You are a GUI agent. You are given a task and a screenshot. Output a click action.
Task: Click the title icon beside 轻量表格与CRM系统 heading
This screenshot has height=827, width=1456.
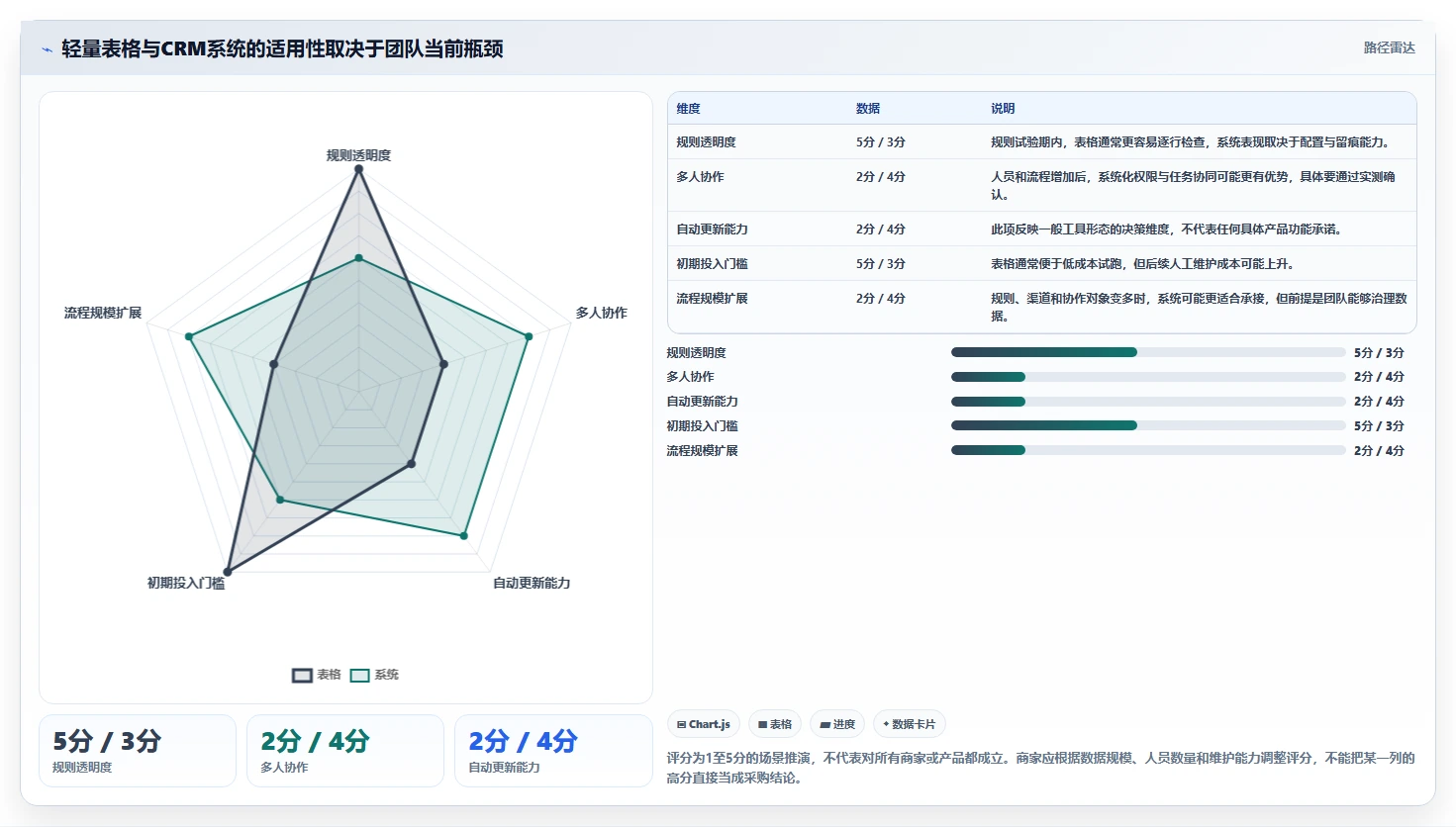coord(47,49)
